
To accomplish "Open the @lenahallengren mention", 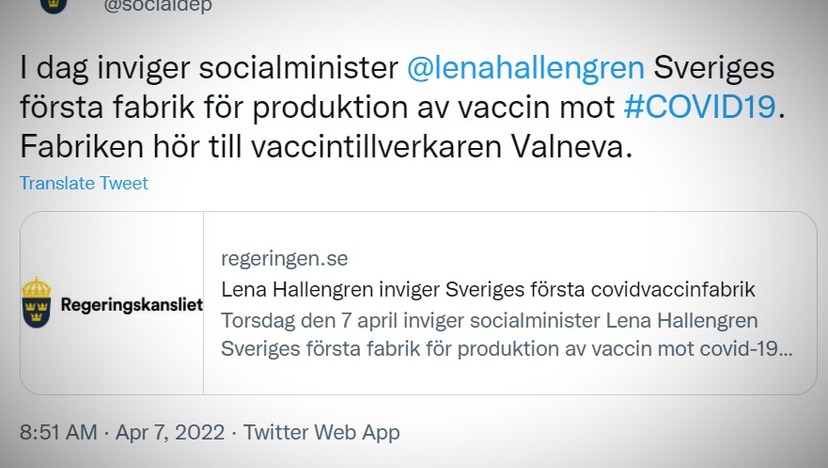I will coord(525,68).
